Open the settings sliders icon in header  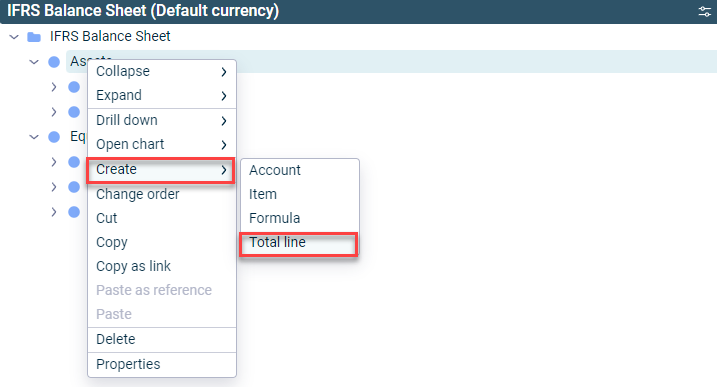[x=705, y=11]
